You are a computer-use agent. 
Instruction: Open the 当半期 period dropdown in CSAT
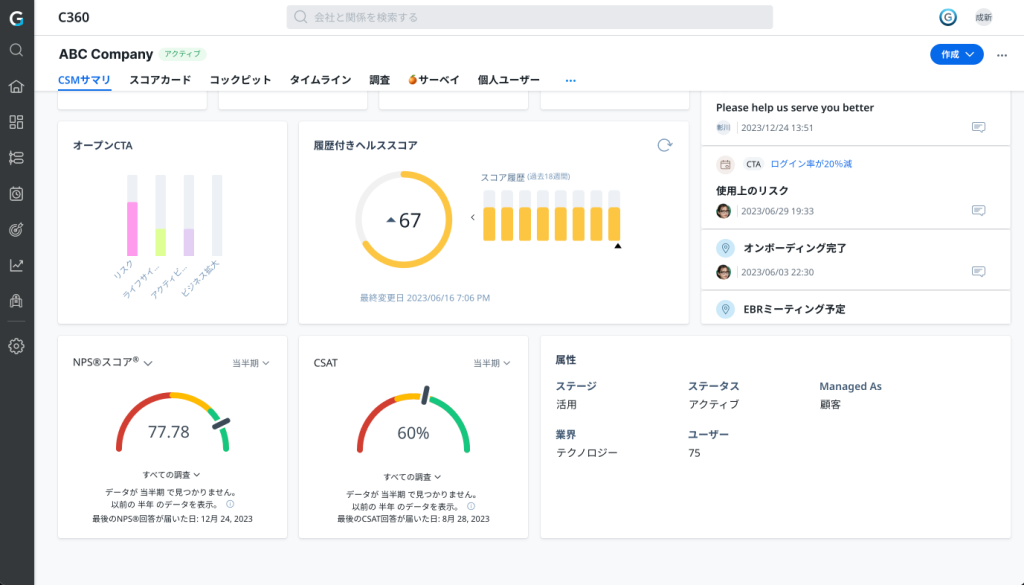tap(491, 363)
